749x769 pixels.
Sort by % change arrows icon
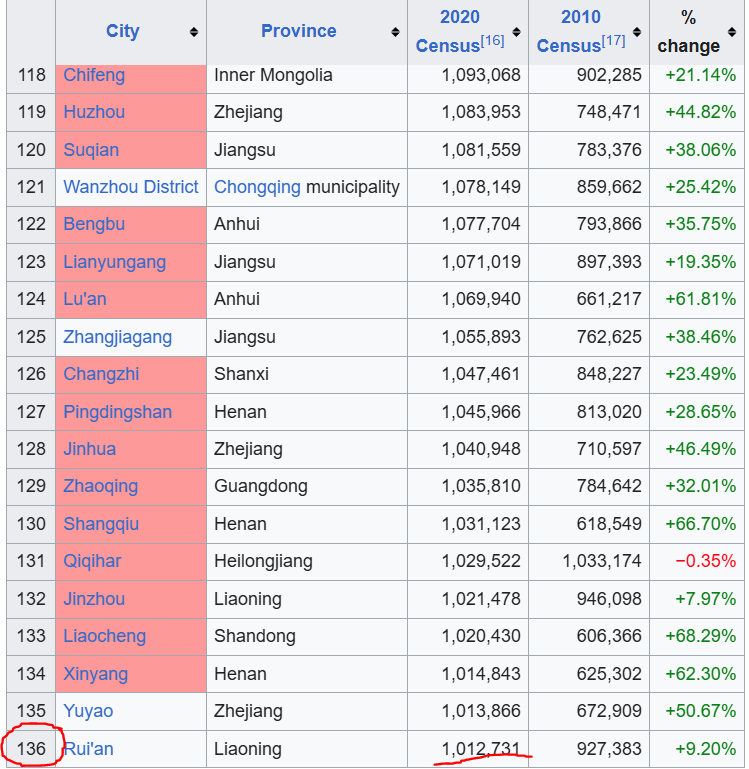point(732,32)
